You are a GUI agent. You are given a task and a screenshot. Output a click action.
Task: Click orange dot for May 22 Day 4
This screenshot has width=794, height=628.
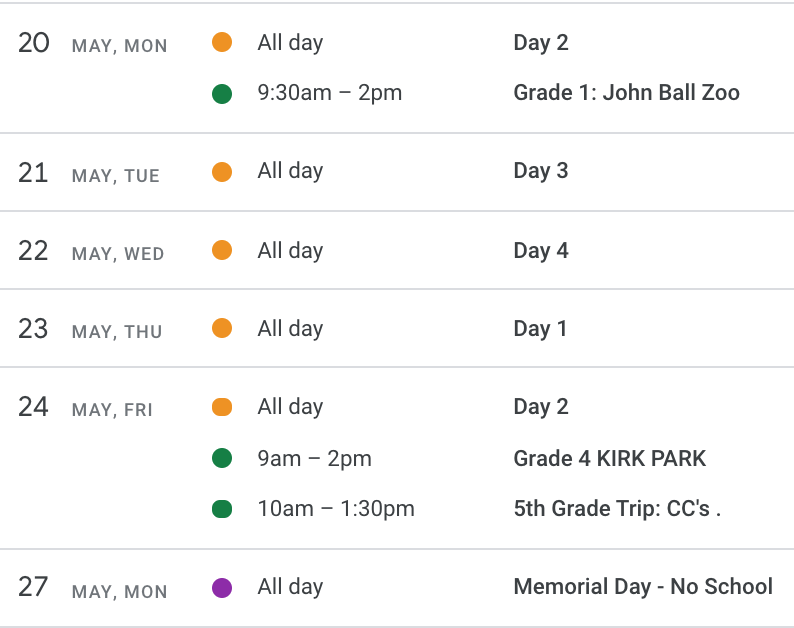(x=222, y=250)
